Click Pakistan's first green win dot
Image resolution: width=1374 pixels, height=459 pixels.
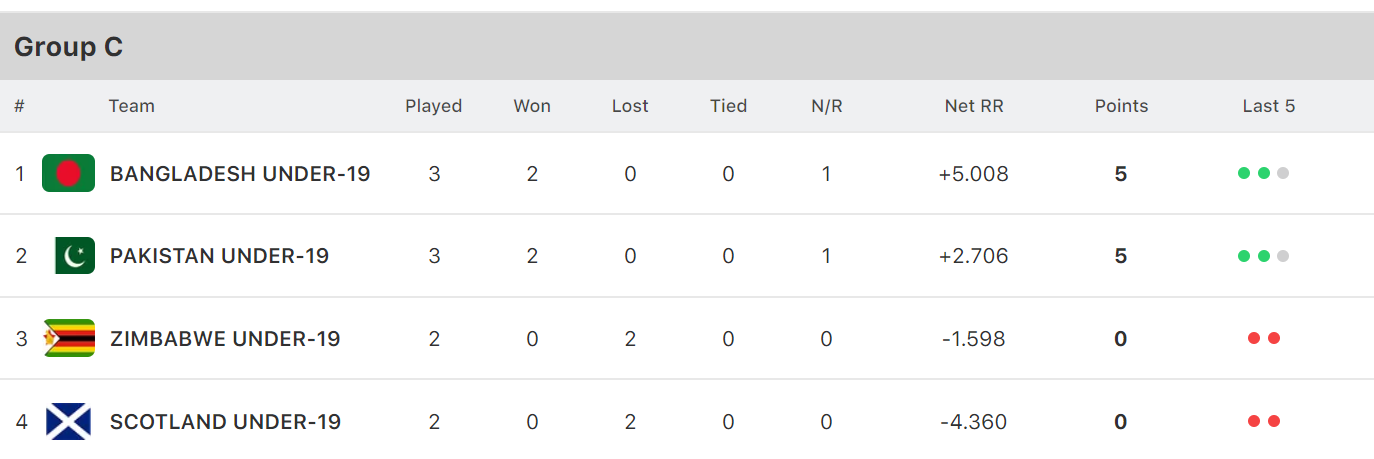(1244, 256)
